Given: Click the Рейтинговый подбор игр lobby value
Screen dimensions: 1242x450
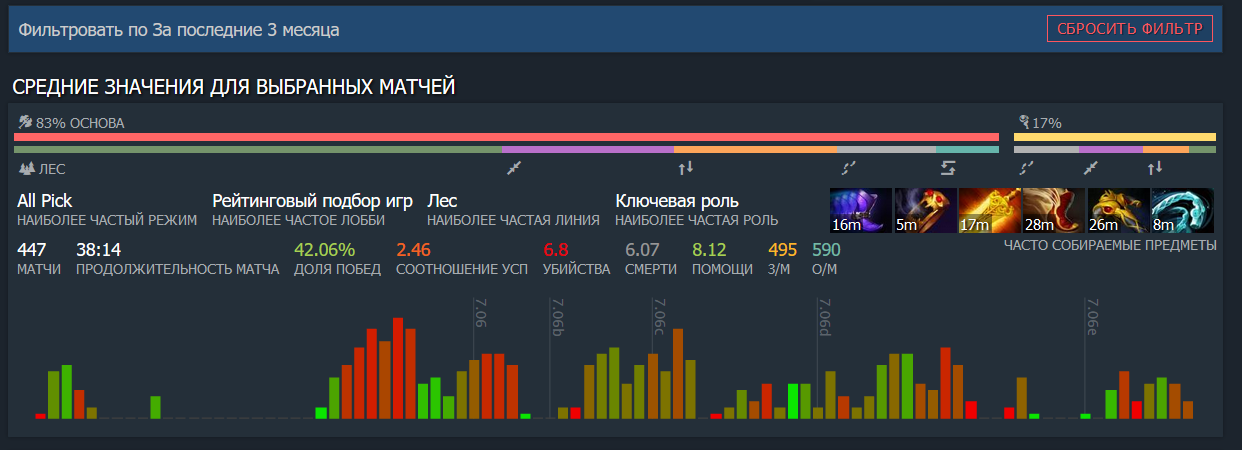Looking at the screenshot, I should click(x=313, y=201).
